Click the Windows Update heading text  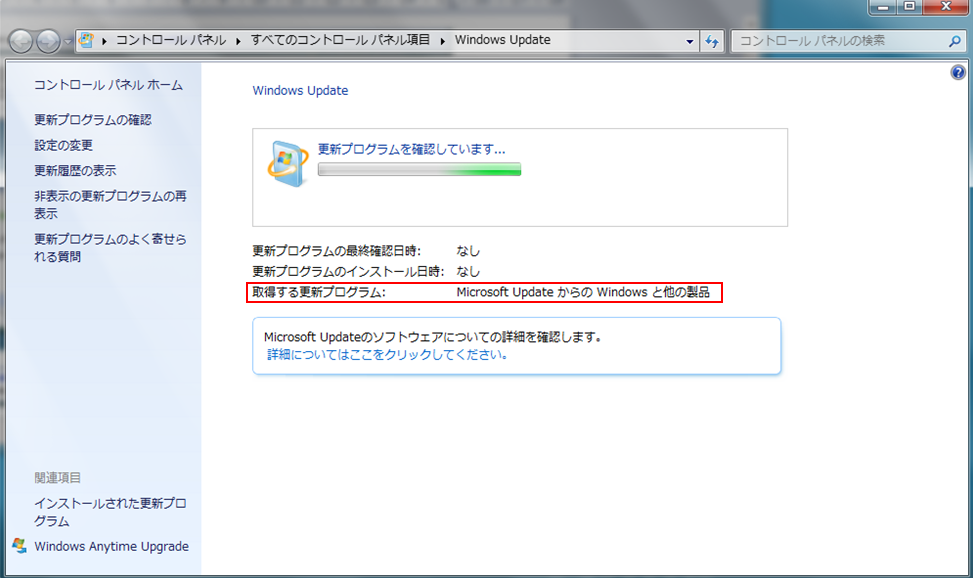(300, 91)
